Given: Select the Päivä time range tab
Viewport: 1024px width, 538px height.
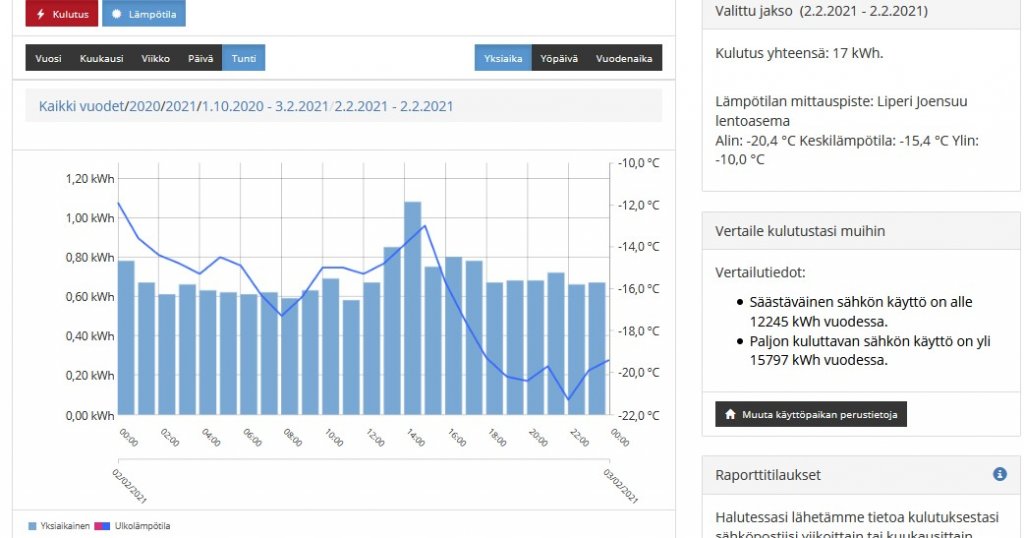Looking at the screenshot, I should pos(200,59).
